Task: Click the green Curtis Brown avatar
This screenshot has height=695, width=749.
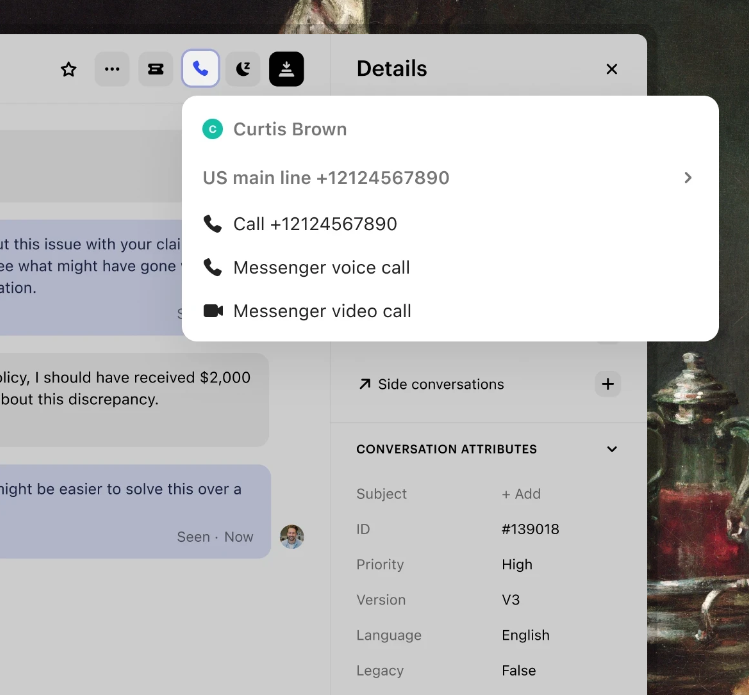Action: click(x=212, y=129)
